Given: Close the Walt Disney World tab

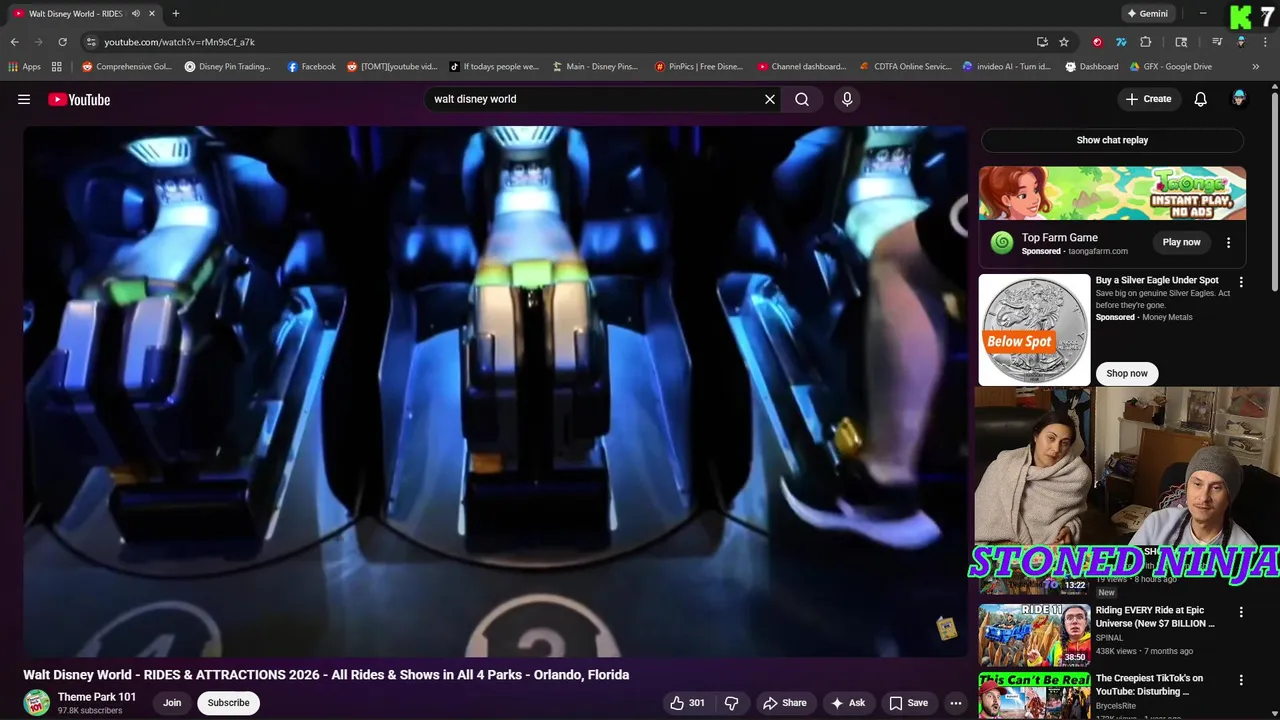Looking at the screenshot, I should [152, 14].
